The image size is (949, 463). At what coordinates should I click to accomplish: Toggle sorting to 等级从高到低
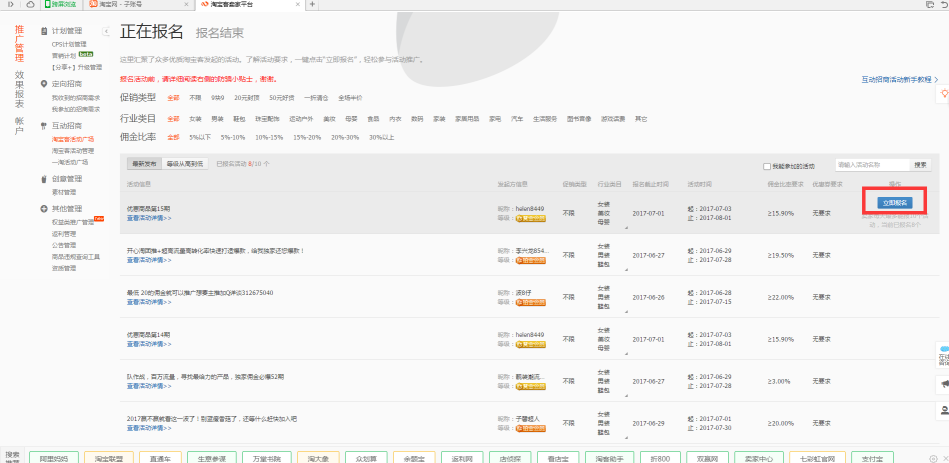pos(185,164)
